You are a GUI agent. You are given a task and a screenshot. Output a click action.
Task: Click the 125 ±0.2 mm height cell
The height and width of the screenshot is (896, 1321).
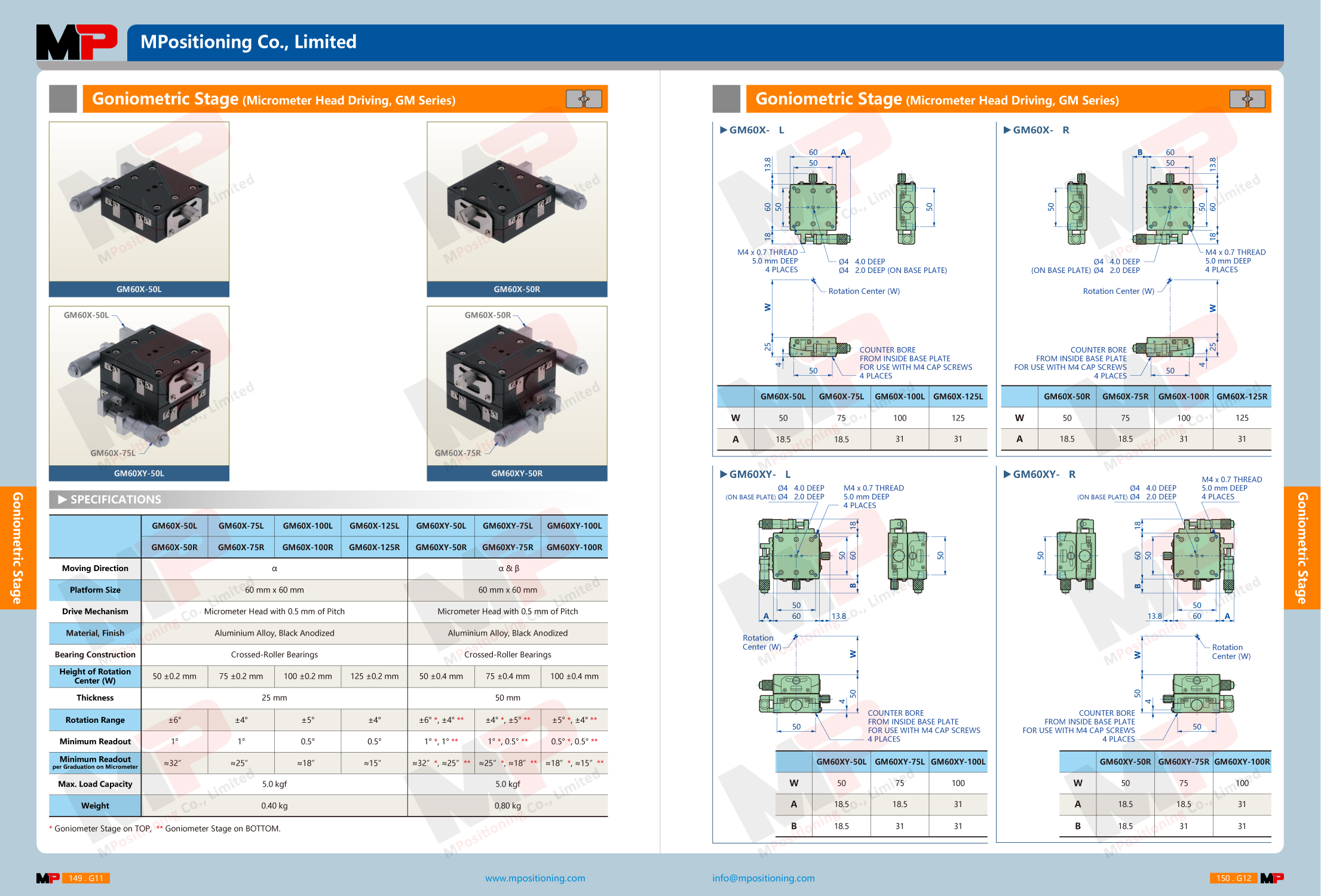click(x=374, y=676)
